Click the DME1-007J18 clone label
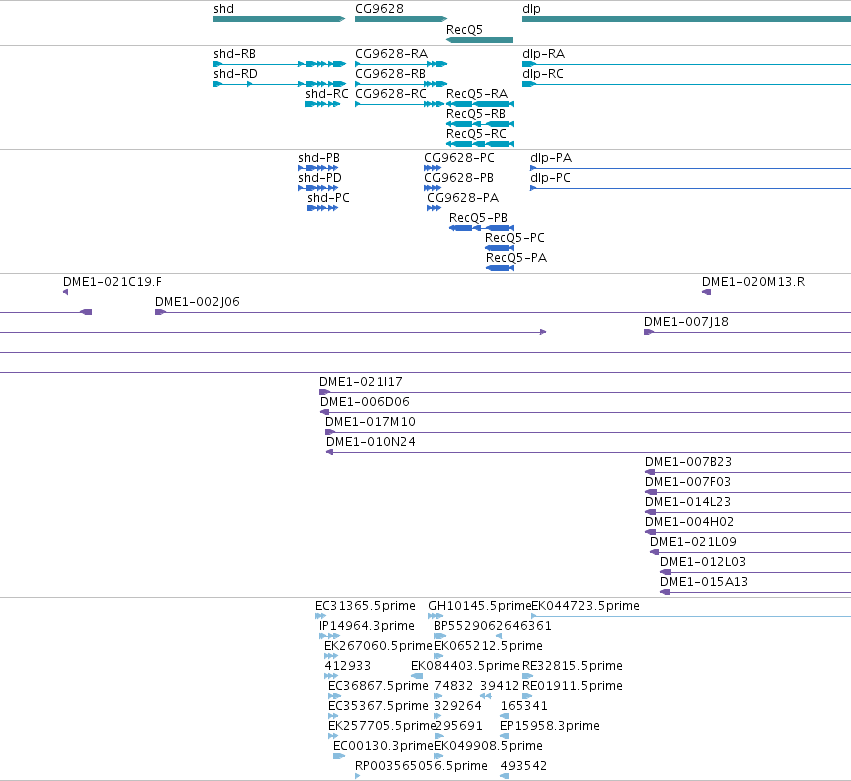 [687, 322]
